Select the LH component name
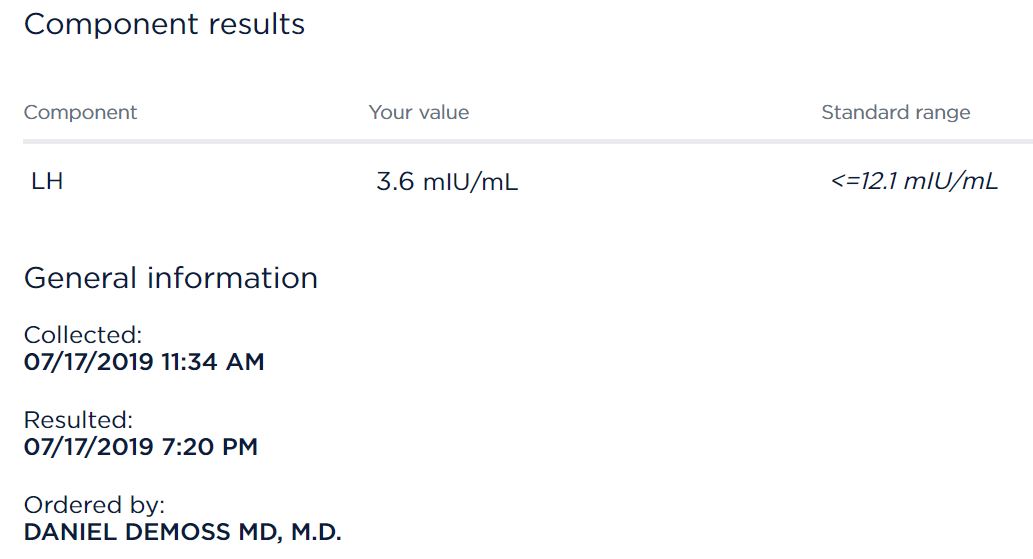 click(x=47, y=182)
